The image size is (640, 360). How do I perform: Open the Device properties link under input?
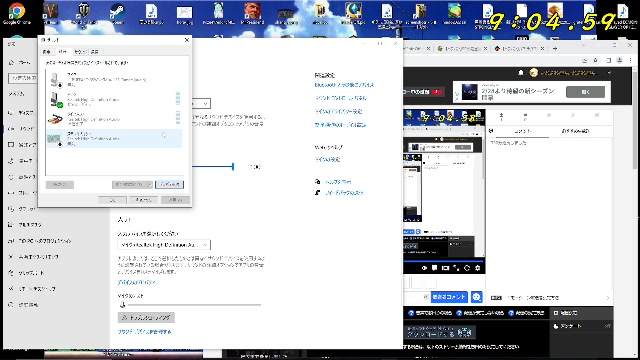(x=136, y=282)
